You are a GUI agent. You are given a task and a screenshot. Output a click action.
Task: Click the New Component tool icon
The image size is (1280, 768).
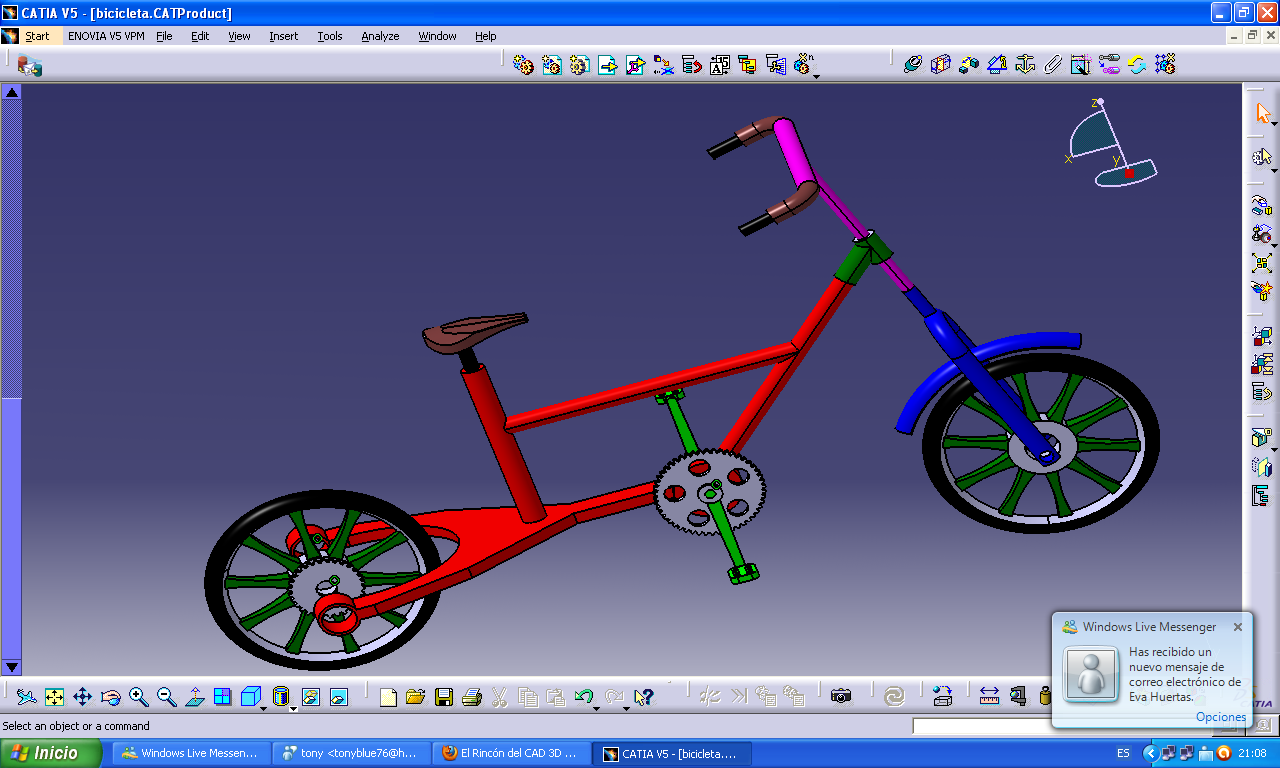pos(522,65)
